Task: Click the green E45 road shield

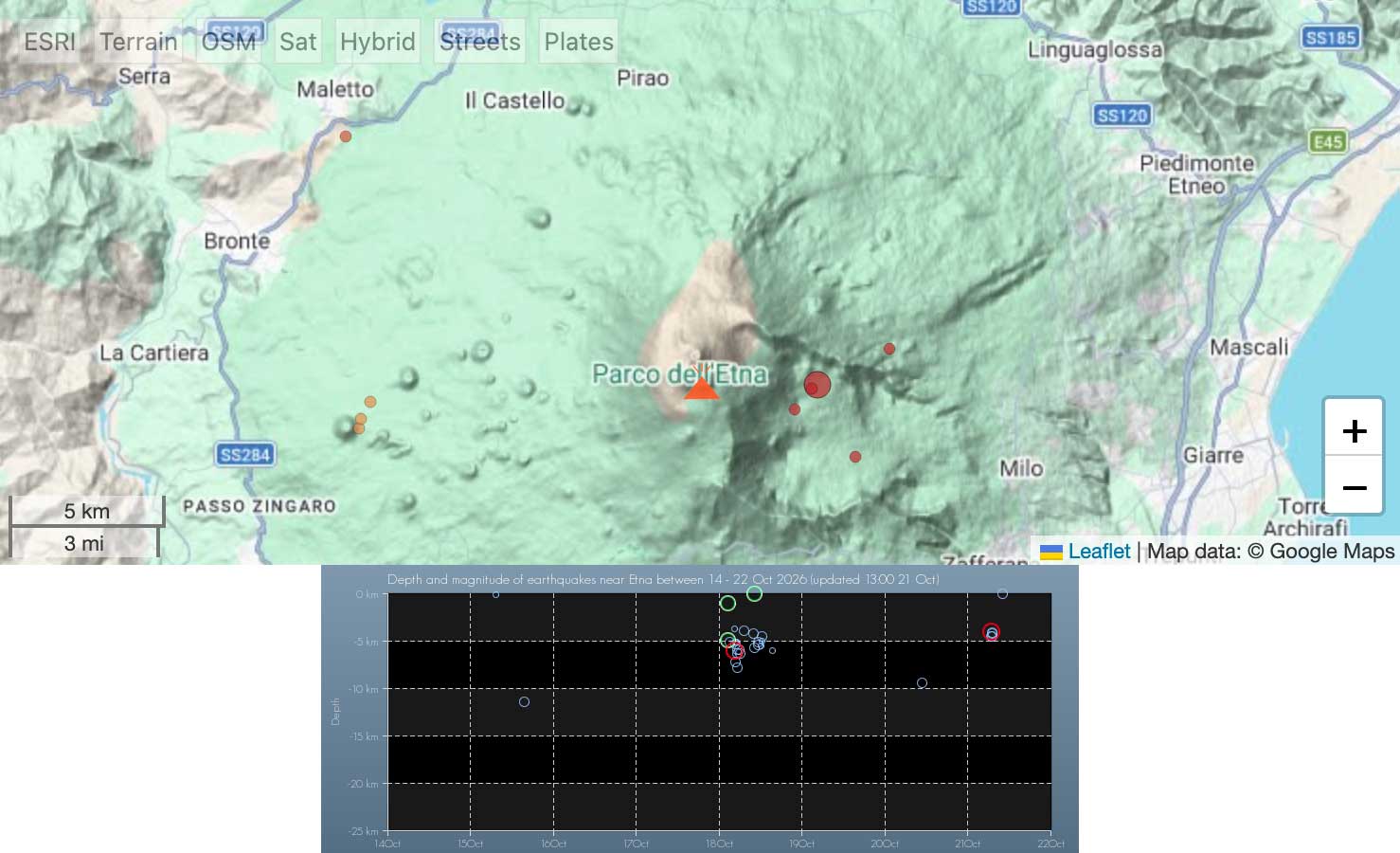Action: tap(1328, 142)
